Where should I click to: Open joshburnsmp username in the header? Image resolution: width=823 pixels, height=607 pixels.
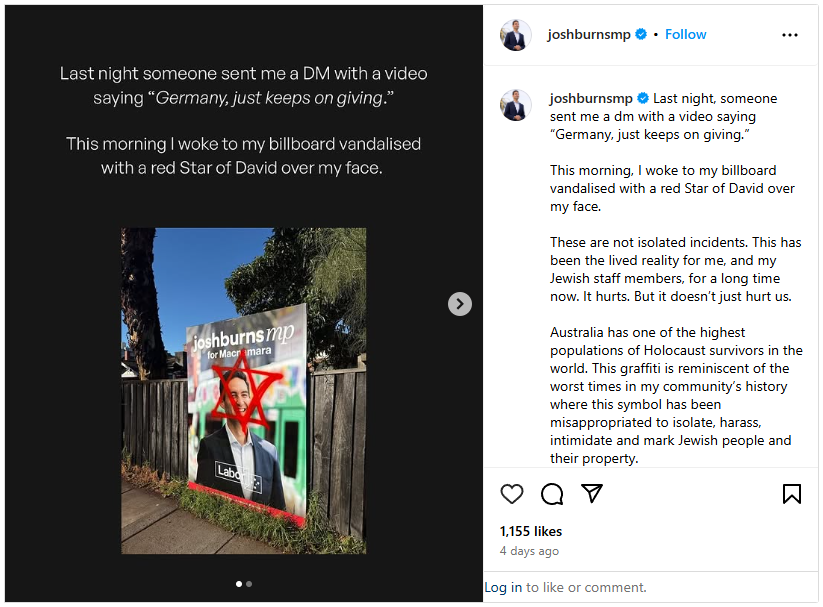[589, 35]
